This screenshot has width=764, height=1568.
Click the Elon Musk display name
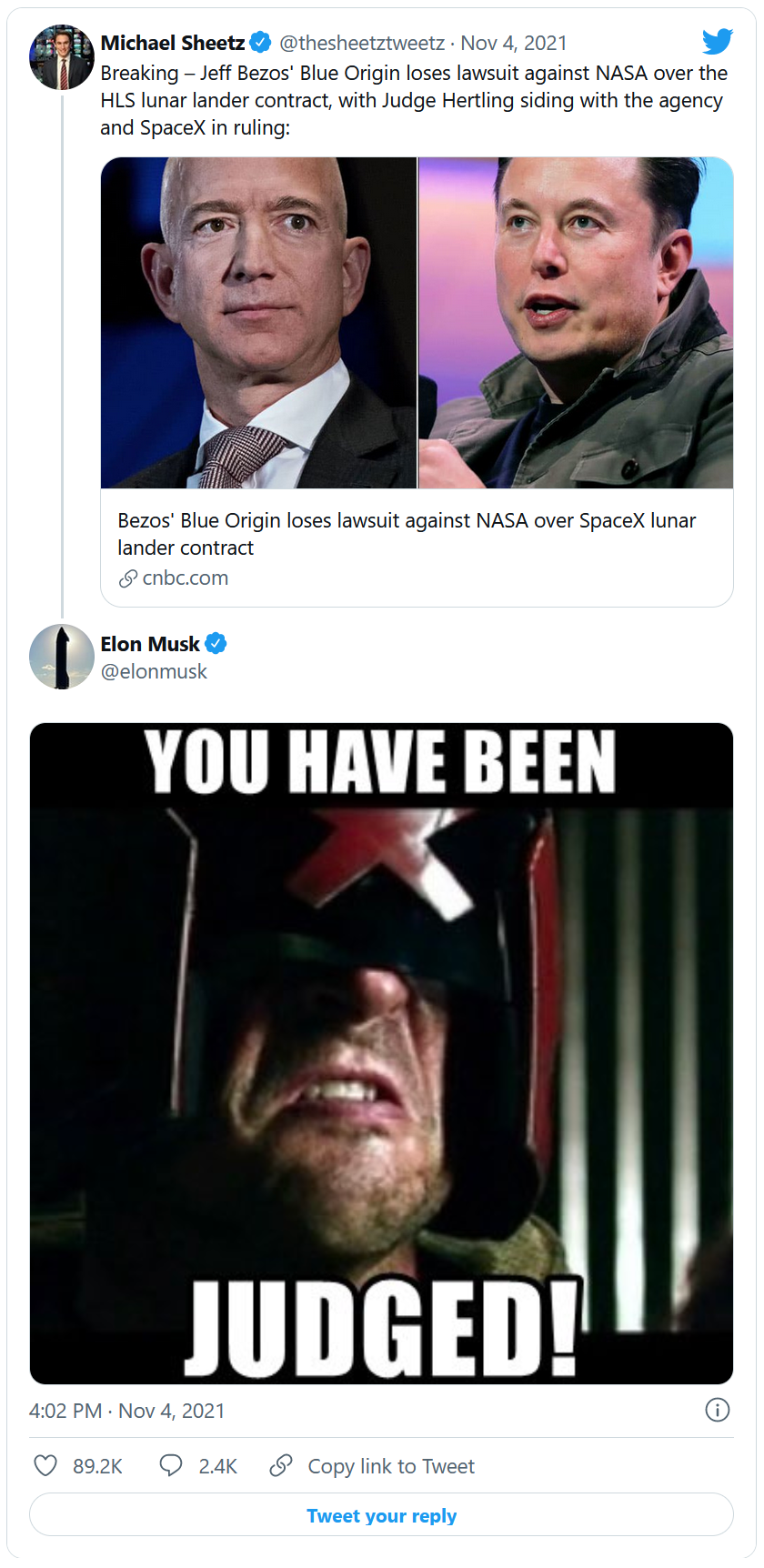click(x=150, y=644)
